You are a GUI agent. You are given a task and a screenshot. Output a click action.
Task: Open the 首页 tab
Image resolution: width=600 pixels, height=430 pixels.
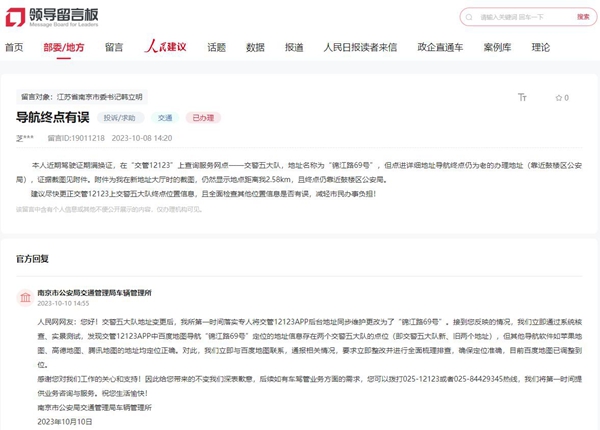[14, 47]
